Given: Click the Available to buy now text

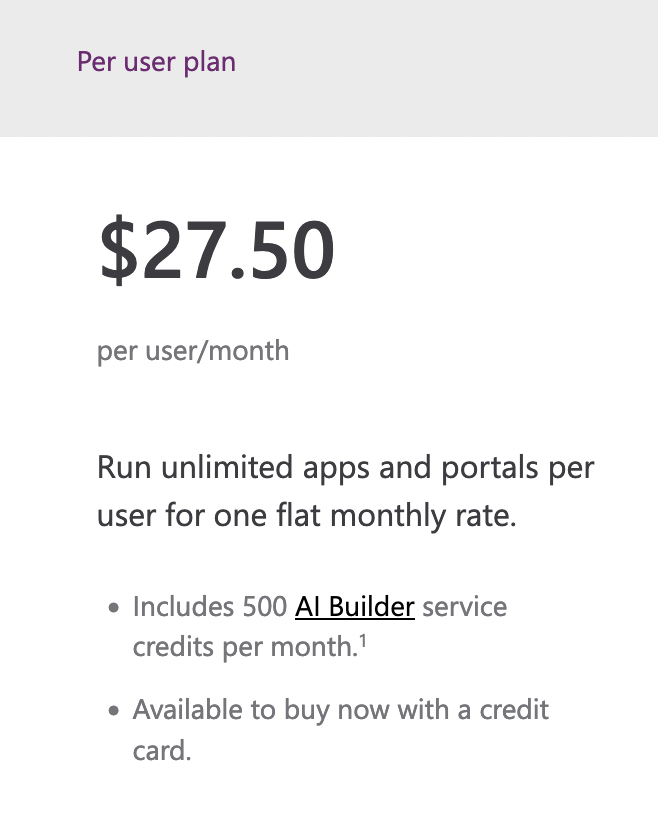Looking at the screenshot, I should (261, 710).
